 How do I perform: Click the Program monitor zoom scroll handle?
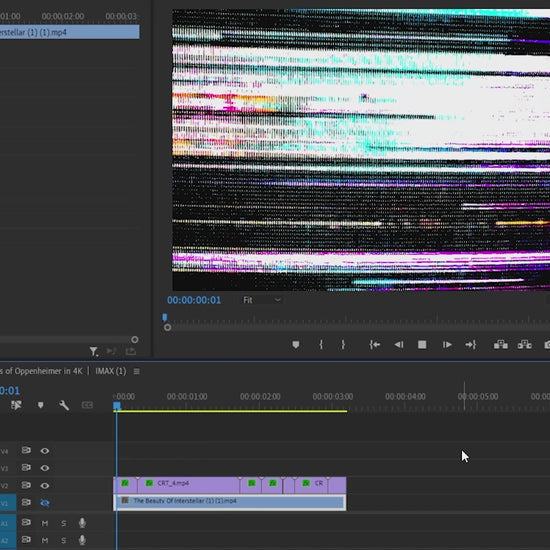(167, 327)
